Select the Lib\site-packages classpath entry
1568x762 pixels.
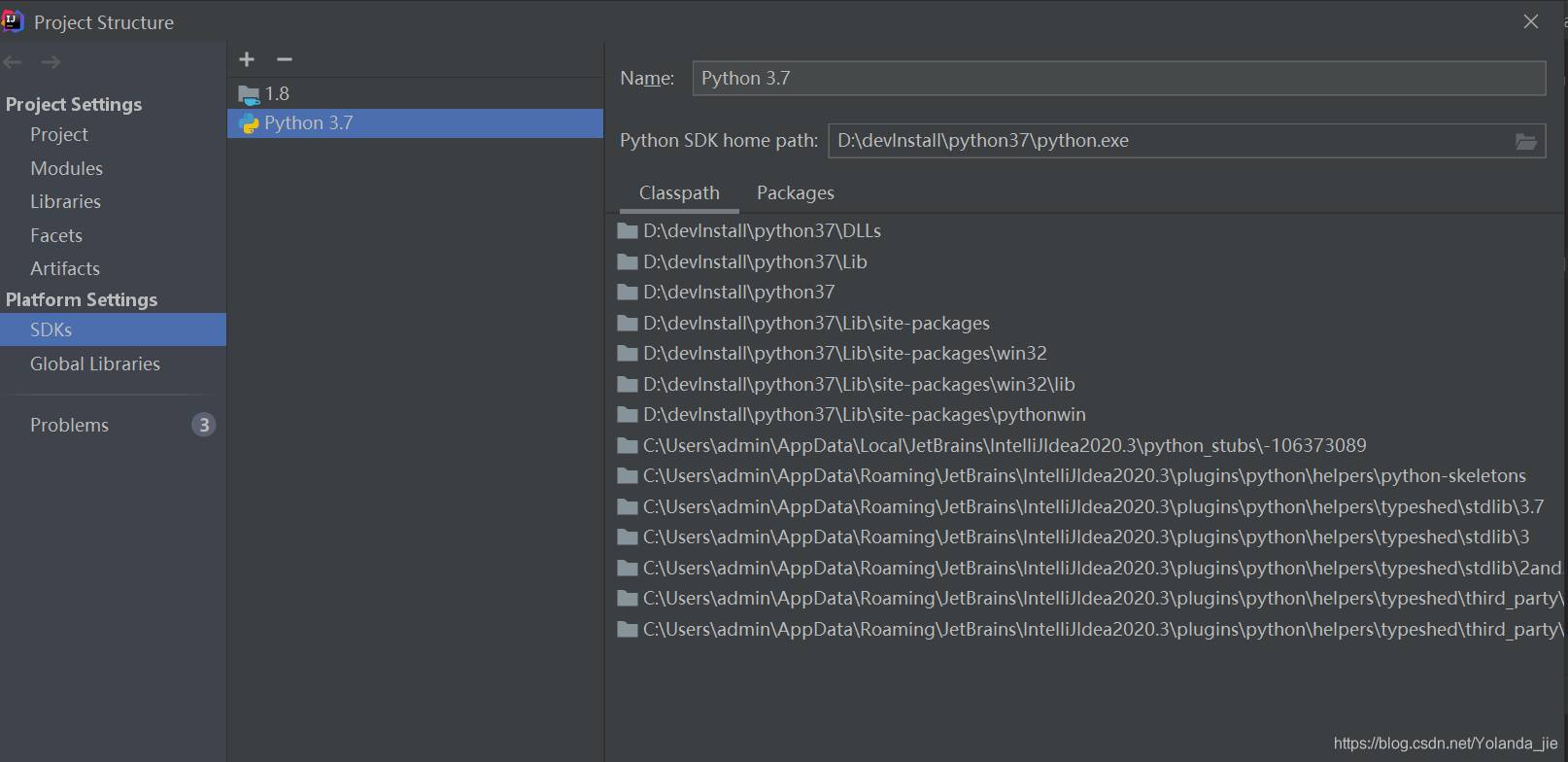pyautogui.click(x=816, y=323)
